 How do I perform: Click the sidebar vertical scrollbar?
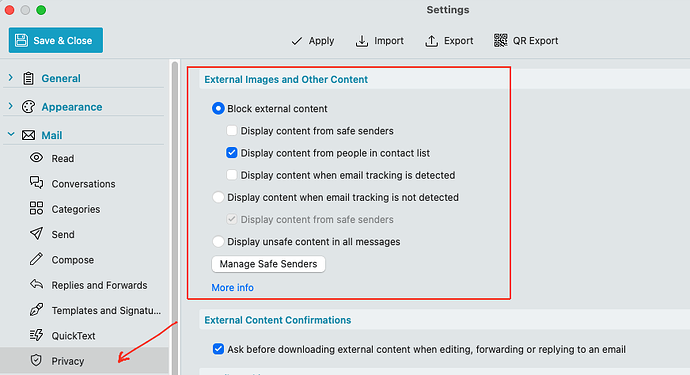(x=175, y=218)
